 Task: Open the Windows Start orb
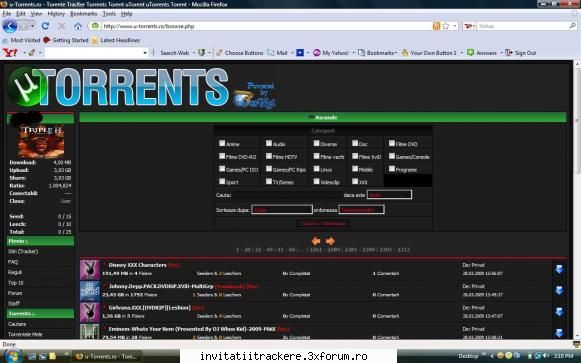coord(13,356)
